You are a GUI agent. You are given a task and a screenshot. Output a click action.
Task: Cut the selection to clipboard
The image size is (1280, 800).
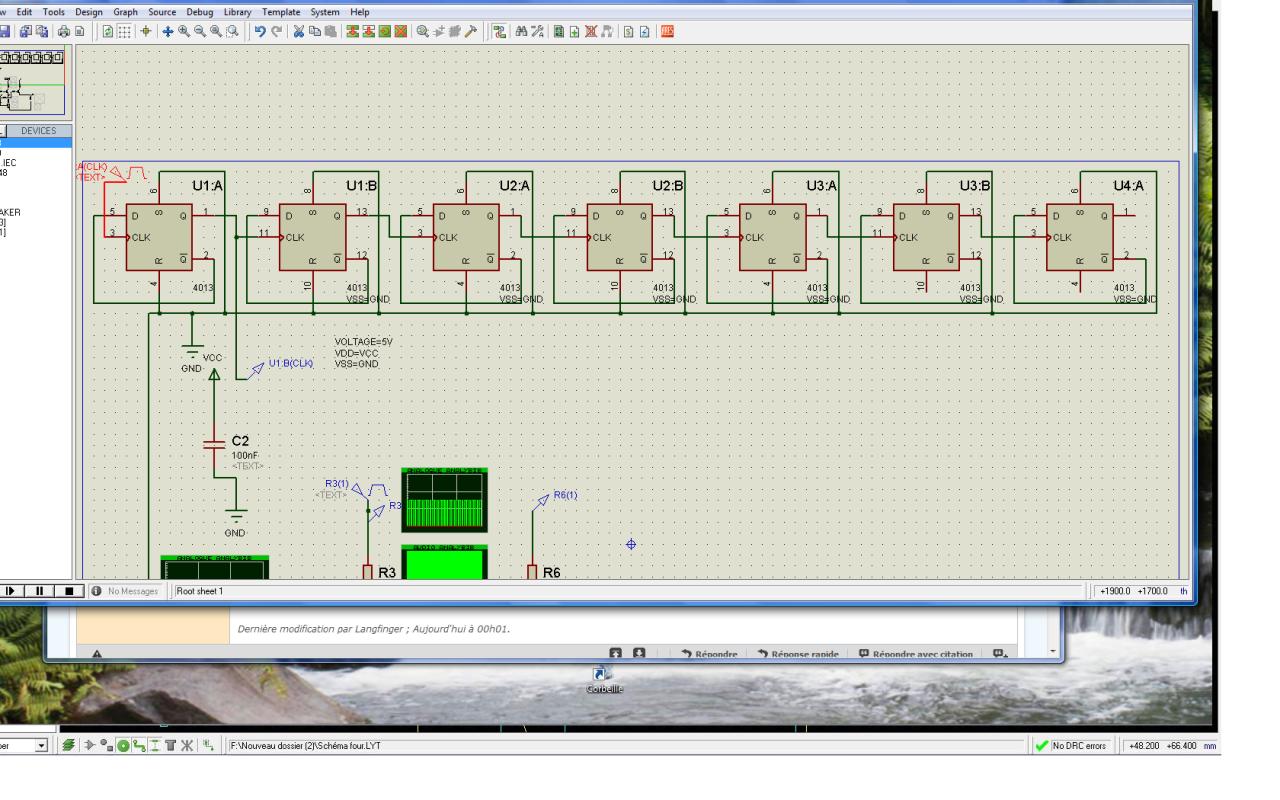tap(298, 31)
